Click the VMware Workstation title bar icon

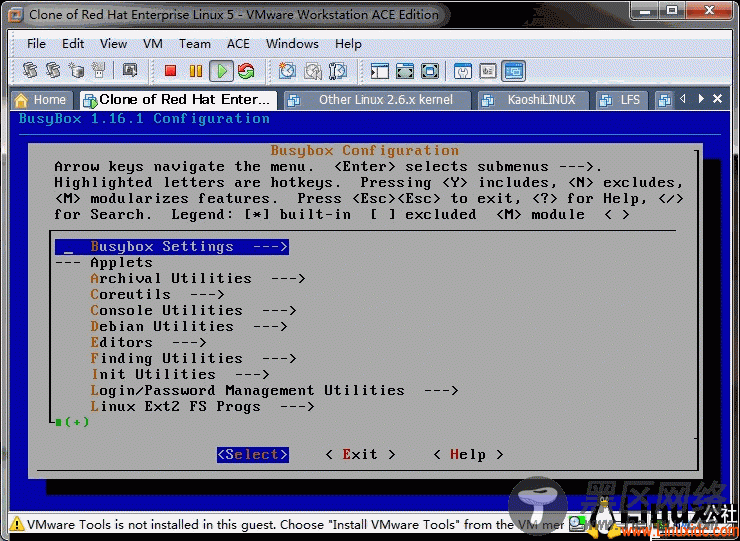(x=16, y=15)
